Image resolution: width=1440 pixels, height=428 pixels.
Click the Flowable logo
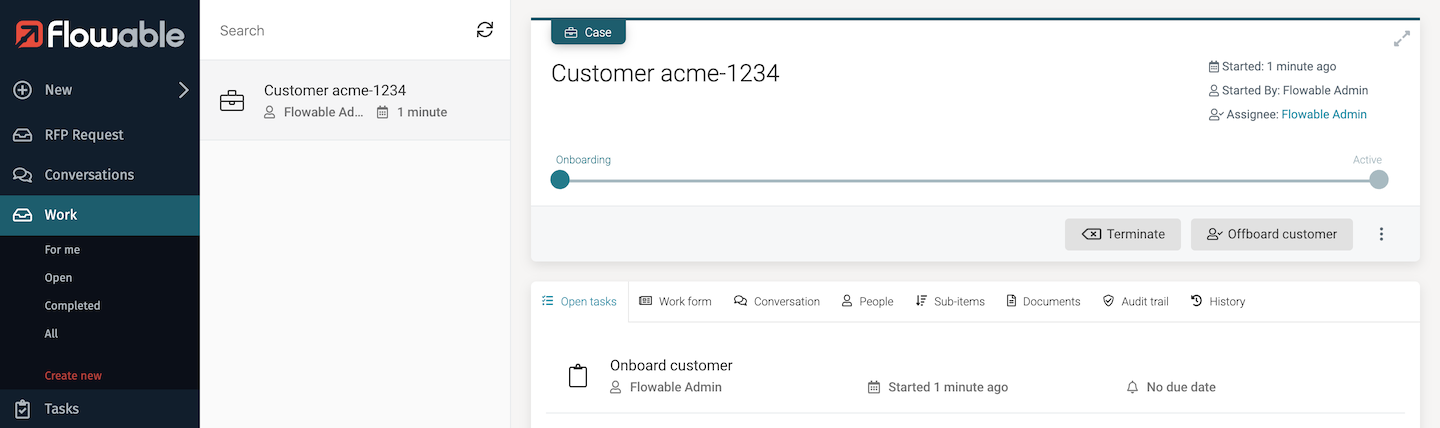[x=100, y=35]
